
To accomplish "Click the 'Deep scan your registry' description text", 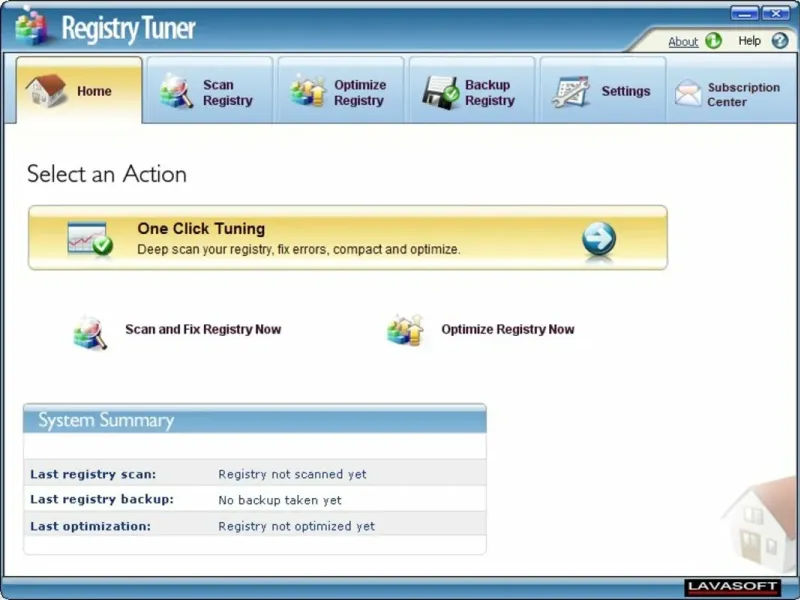I will click(x=298, y=249).
